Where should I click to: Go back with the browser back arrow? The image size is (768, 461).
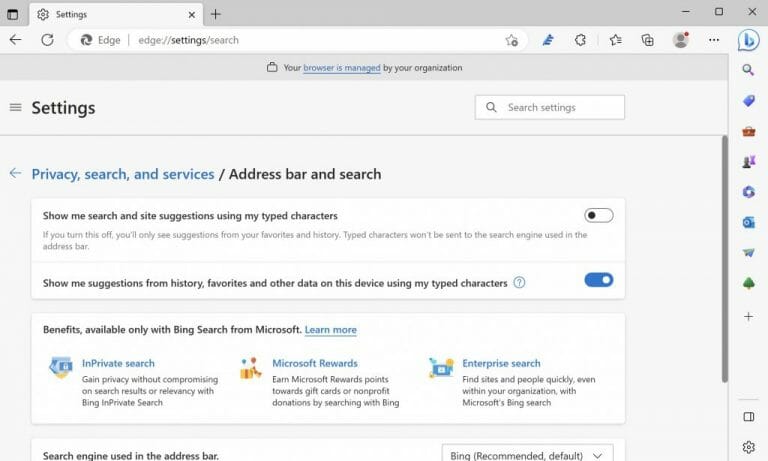[x=16, y=40]
